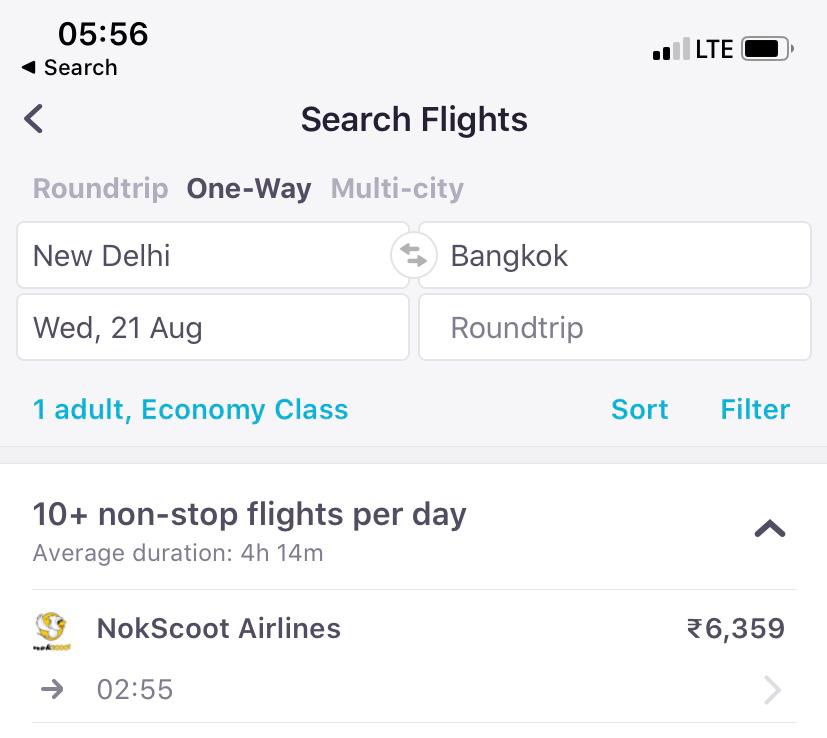Return to the Search app via the status bar

point(69,68)
